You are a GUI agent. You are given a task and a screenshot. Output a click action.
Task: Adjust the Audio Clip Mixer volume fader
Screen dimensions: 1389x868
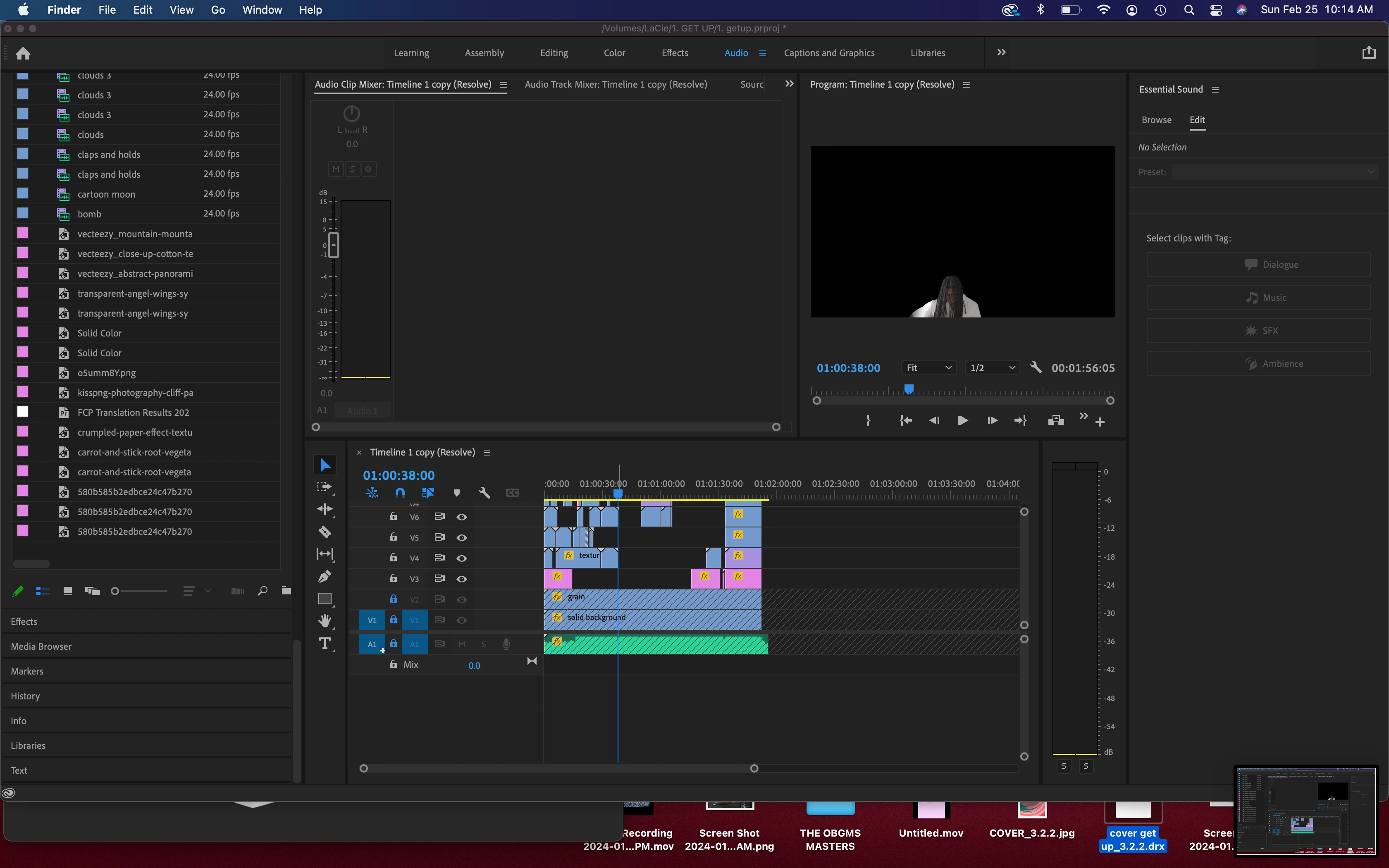[334, 245]
